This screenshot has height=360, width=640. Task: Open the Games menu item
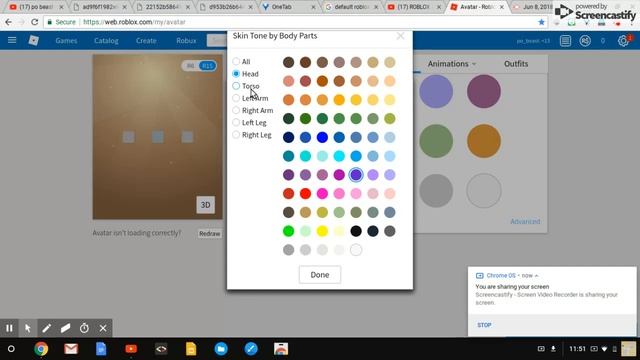point(66,41)
